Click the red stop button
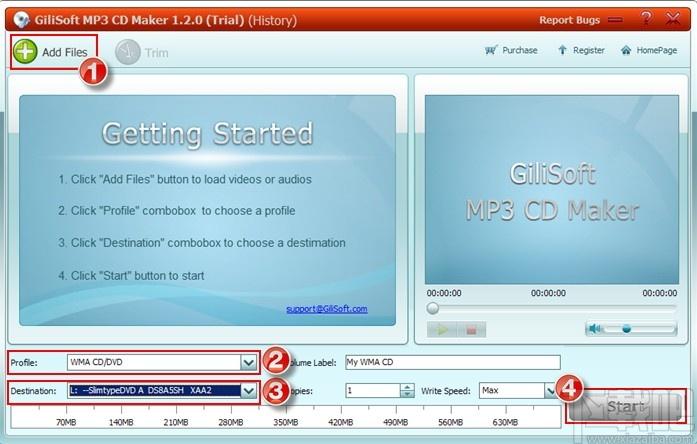The image size is (697, 444). [471, 330]
